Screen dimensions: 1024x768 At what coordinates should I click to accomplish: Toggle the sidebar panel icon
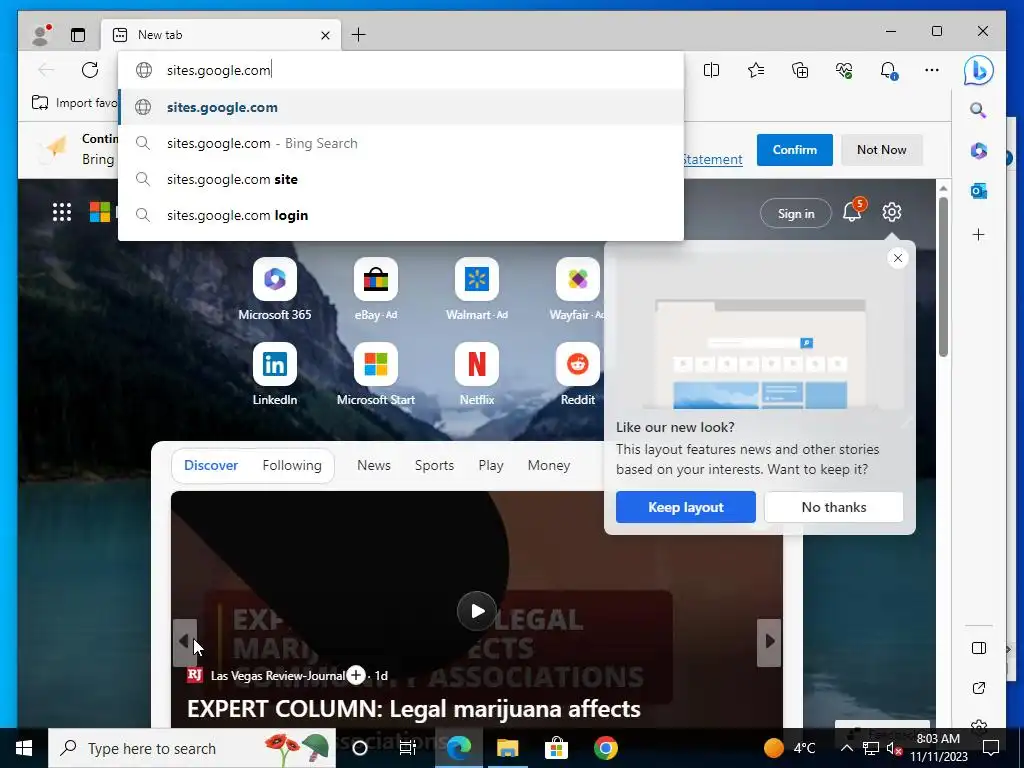tap(978, 648)
